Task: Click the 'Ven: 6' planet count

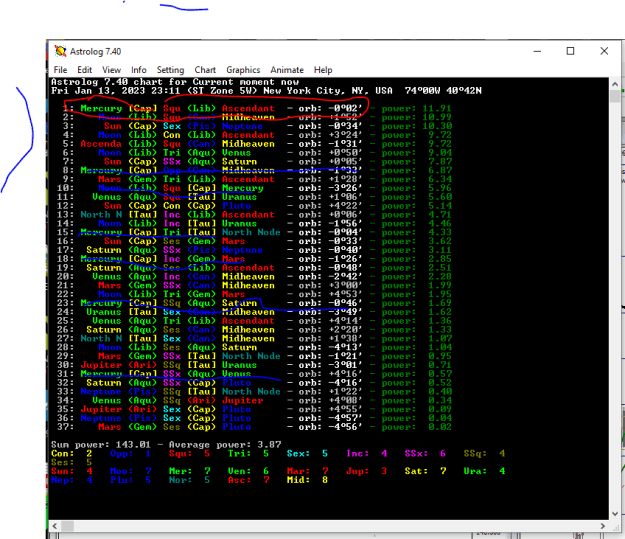Action: 248,471
